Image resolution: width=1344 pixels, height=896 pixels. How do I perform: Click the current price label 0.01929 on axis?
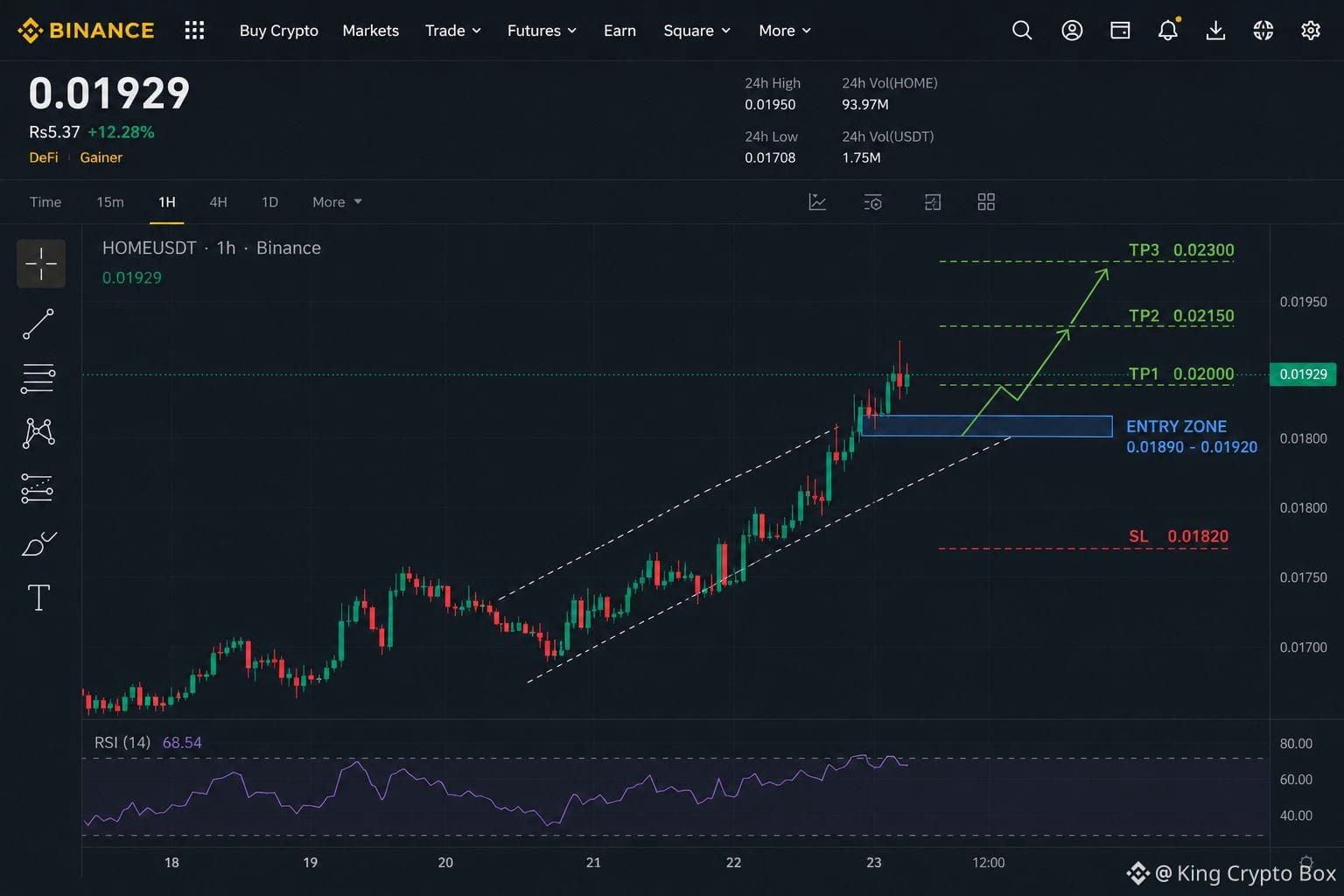tap(1303, 374)
